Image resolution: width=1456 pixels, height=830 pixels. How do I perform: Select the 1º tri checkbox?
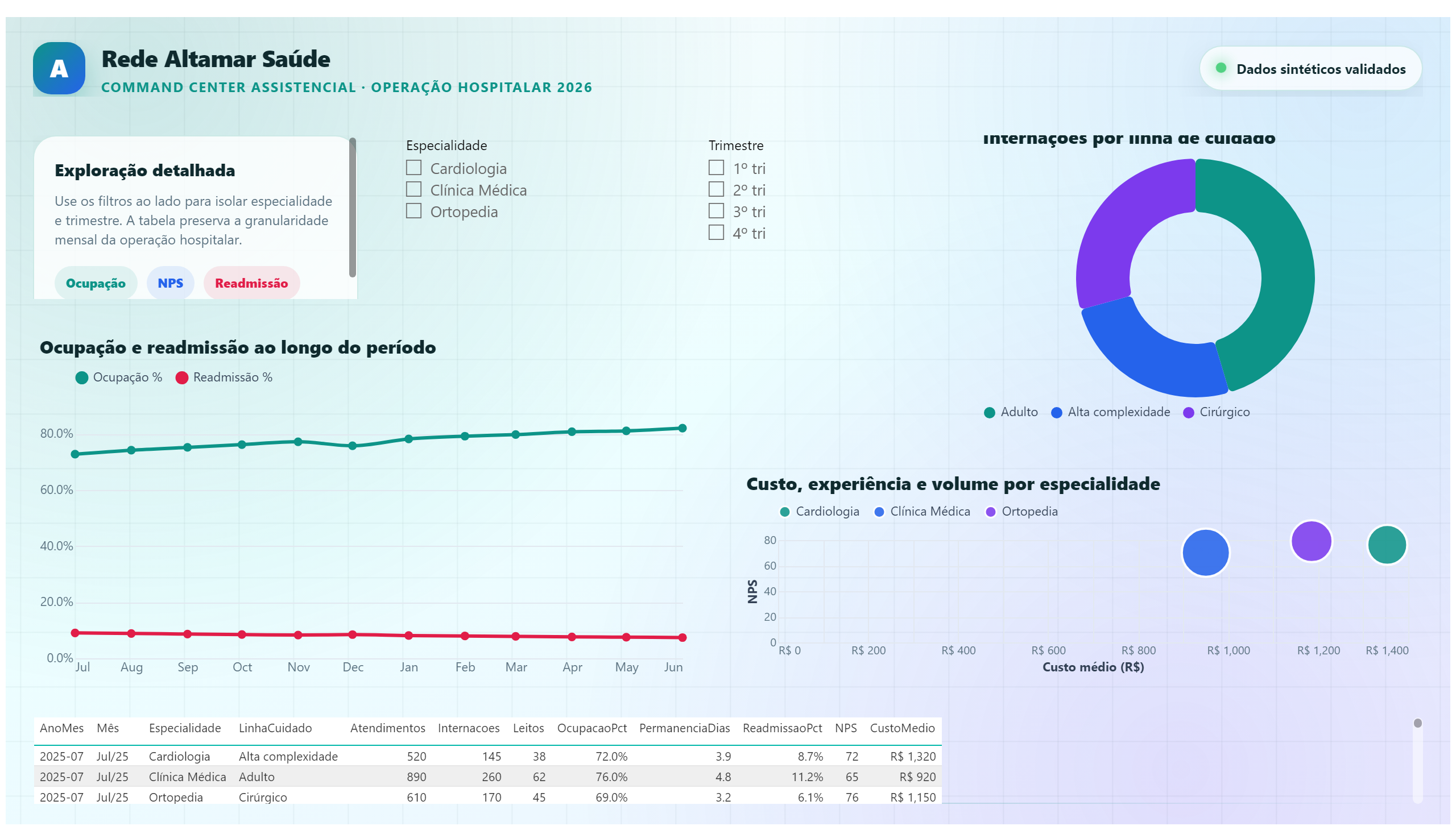pos(716,168)
